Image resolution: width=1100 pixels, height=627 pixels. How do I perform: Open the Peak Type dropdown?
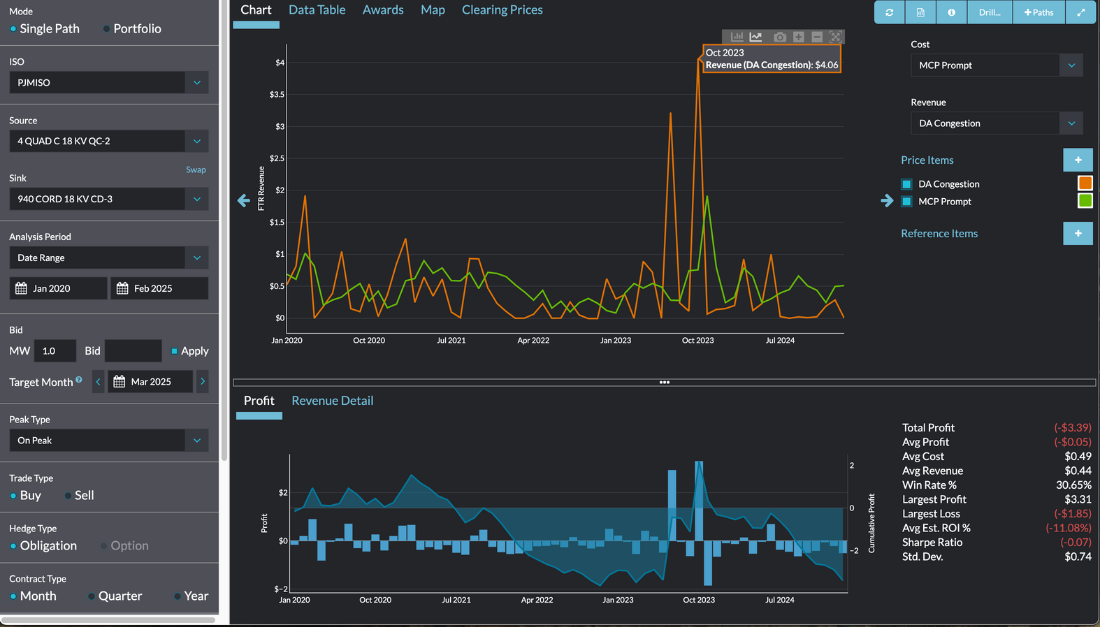coord(196,440)
